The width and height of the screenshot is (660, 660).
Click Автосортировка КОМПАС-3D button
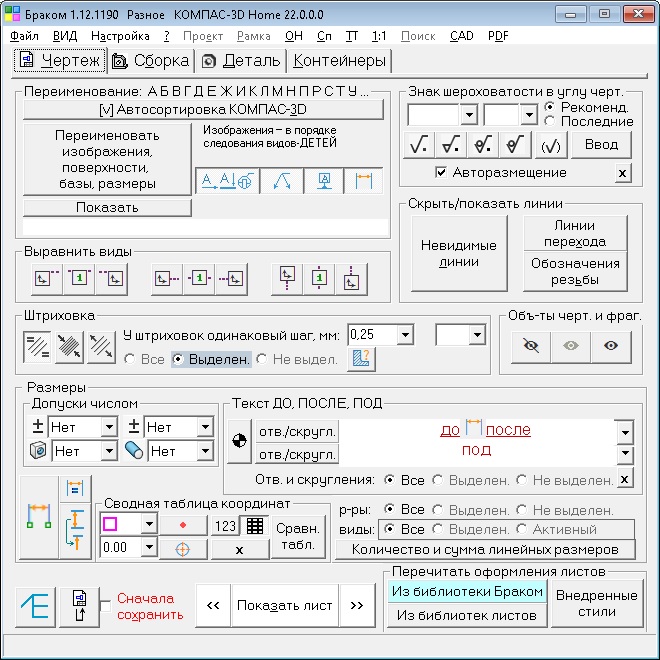point(203,110)
